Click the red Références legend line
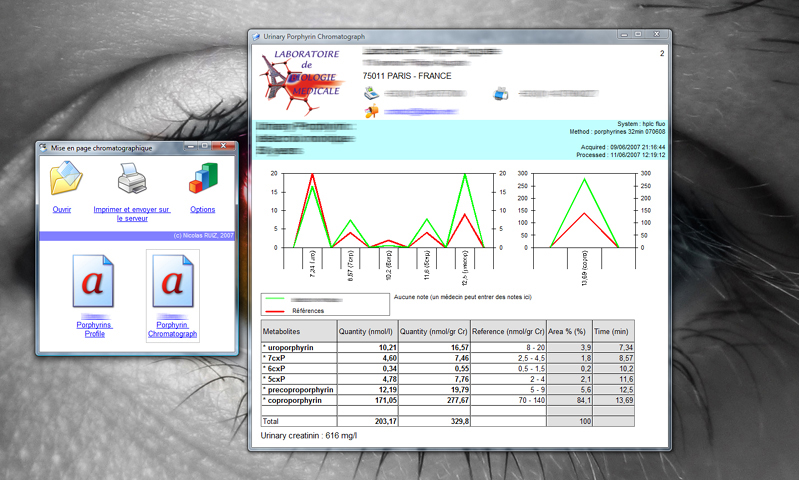Image resolution: width=799 pixels, height=480 pixels. coord(286,311)
